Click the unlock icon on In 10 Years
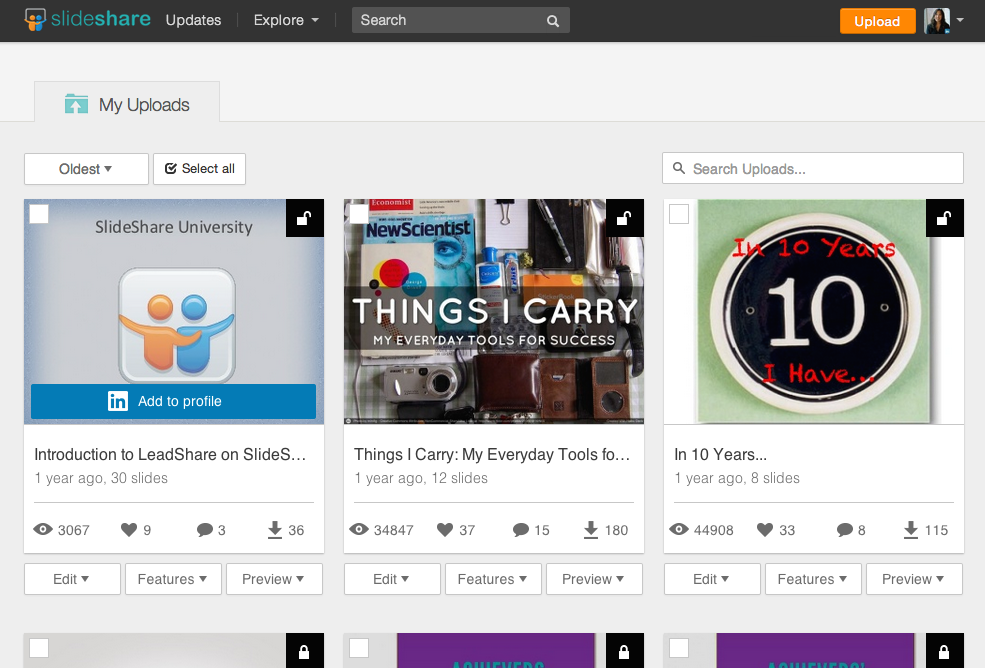The width and height of the screenshot is (985, 668). point(945,218)
